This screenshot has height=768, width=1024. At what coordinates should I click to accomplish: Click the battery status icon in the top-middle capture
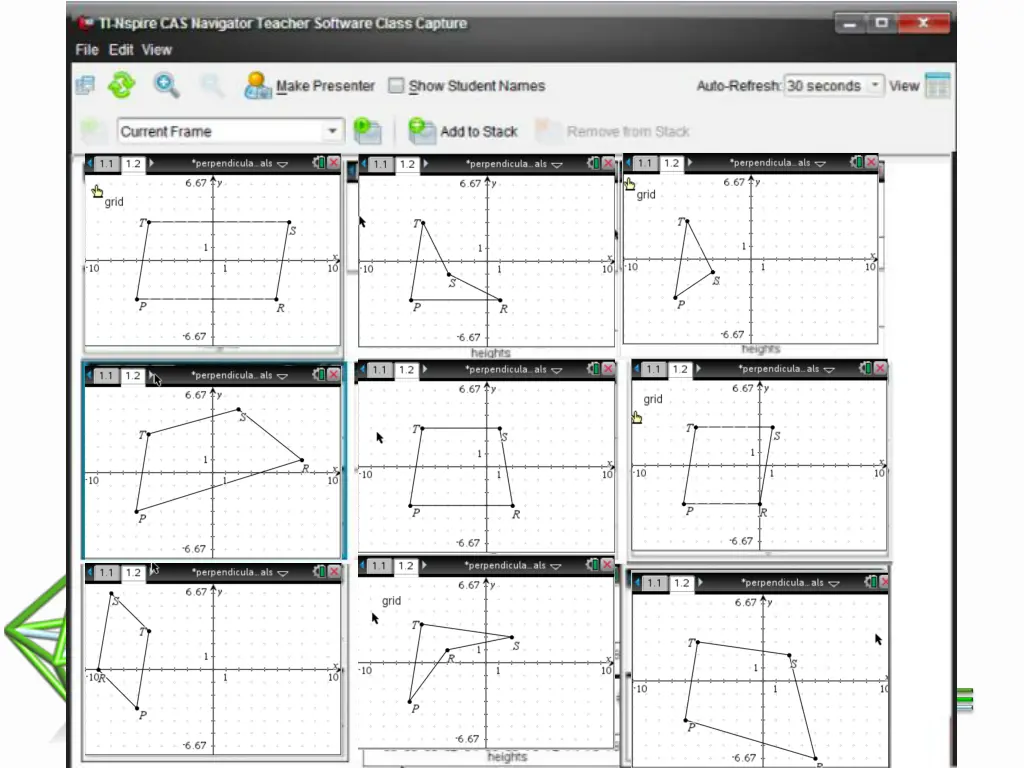tap(593, 163)
